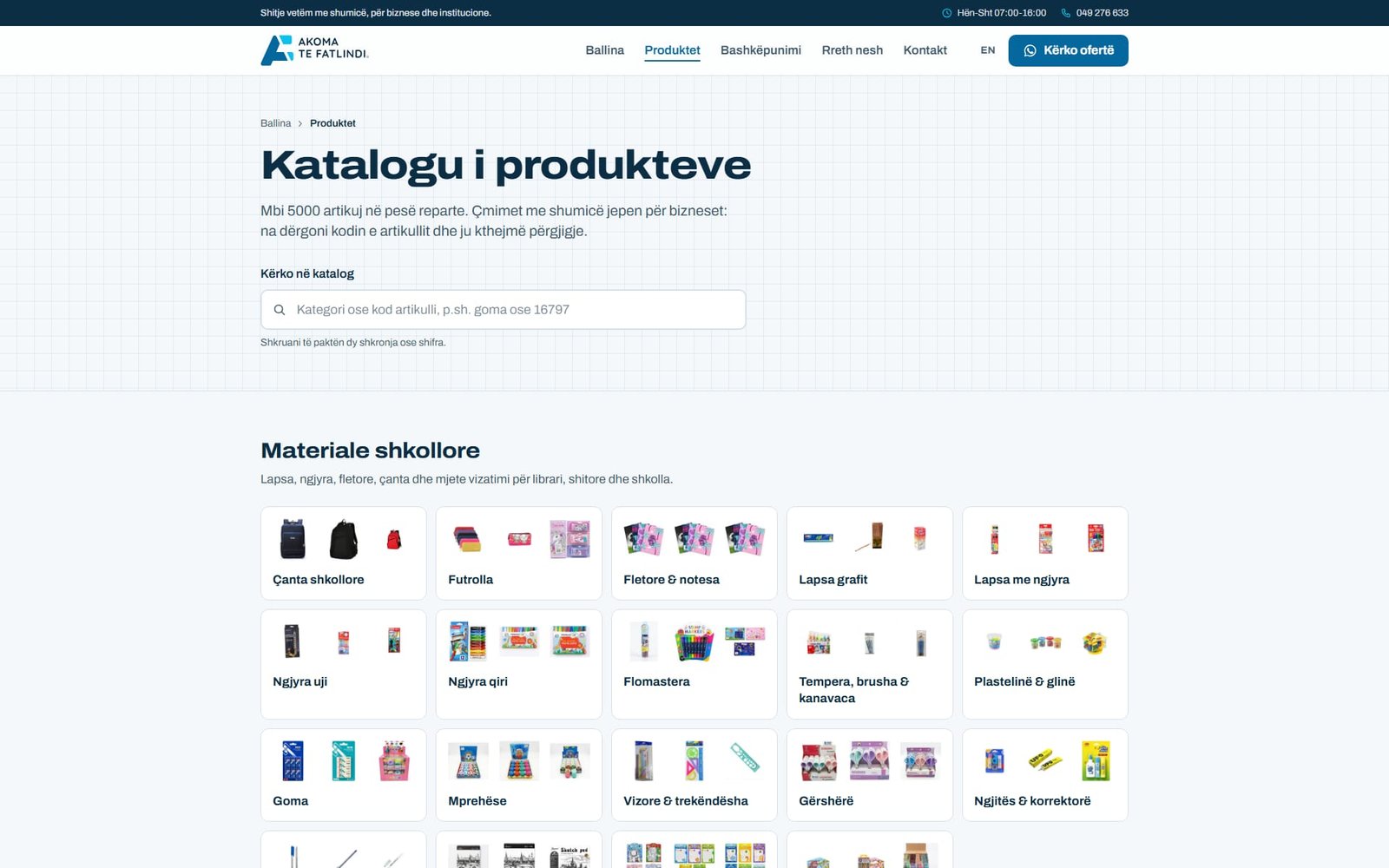Open the Futrolla category card
This screenshot has height=868, width=1389.
[519, 553]
